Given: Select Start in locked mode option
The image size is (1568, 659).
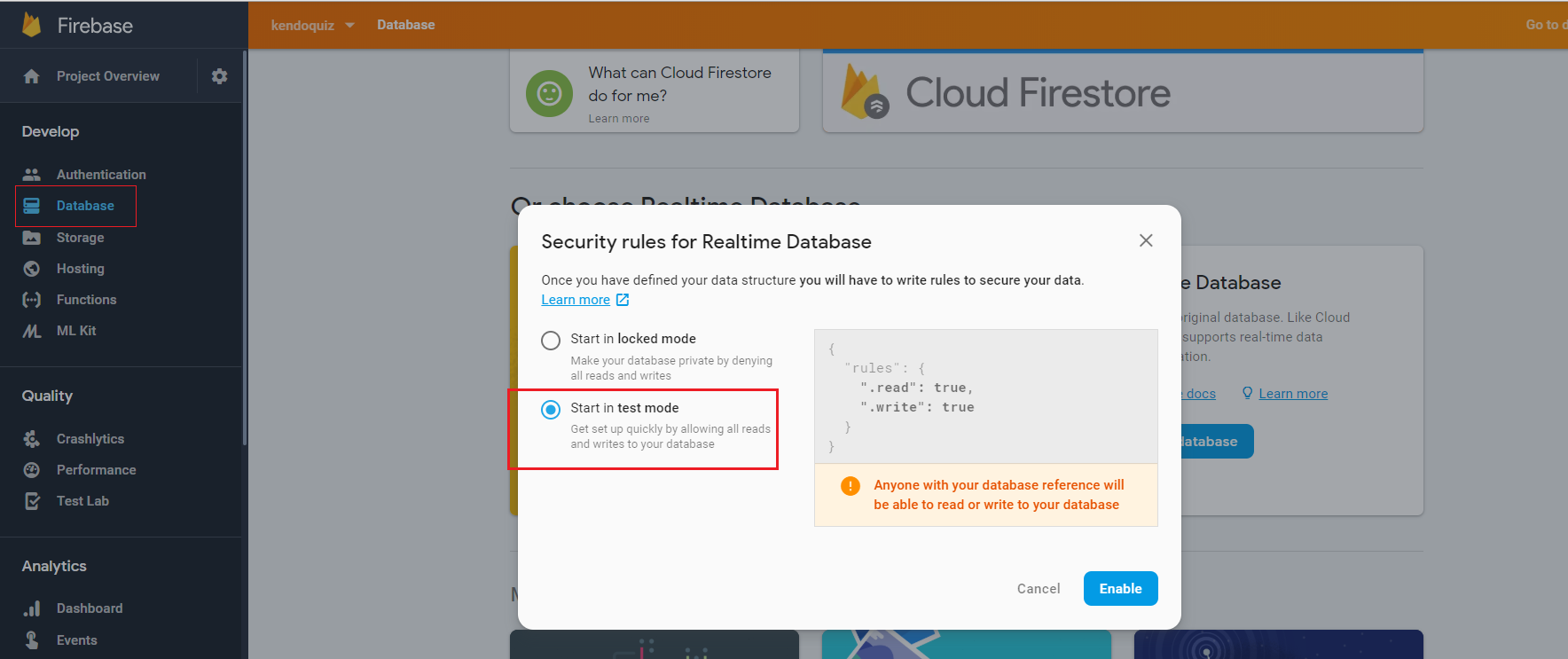Looking at the screenshot, I should pos(551,341).
